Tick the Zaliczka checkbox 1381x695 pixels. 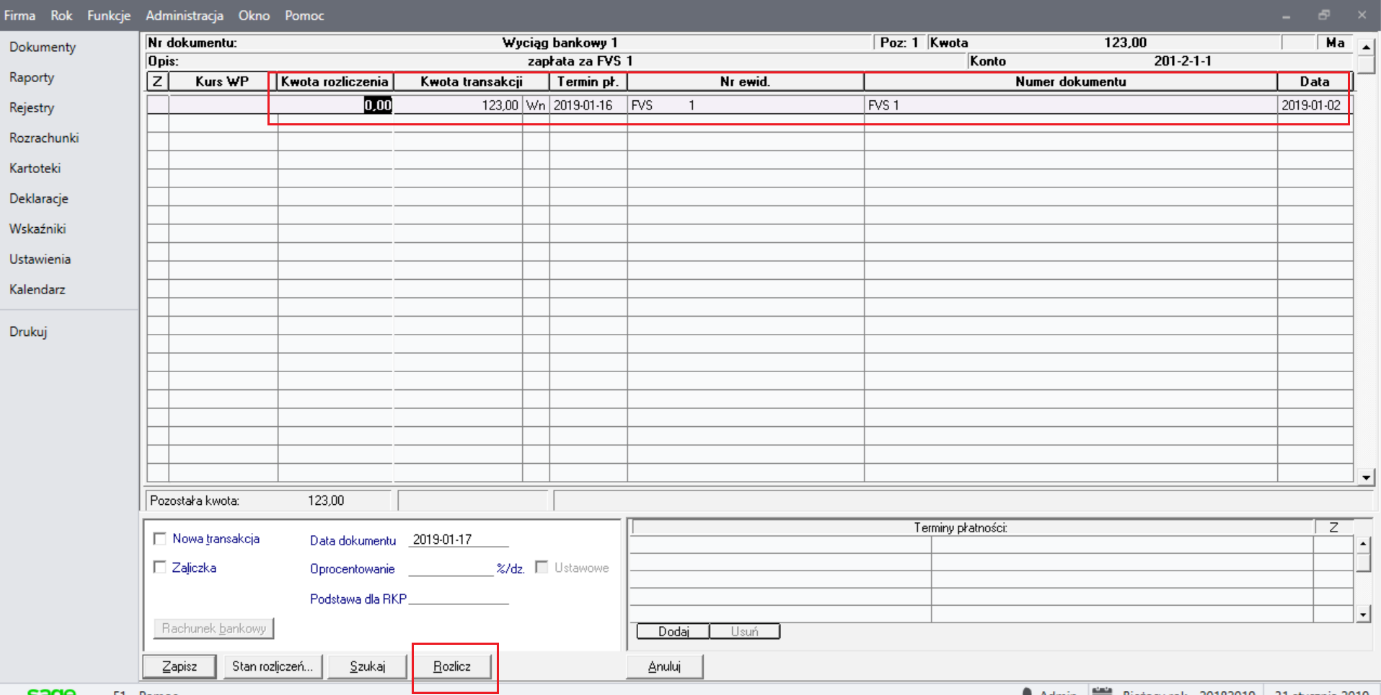[159, 567]
